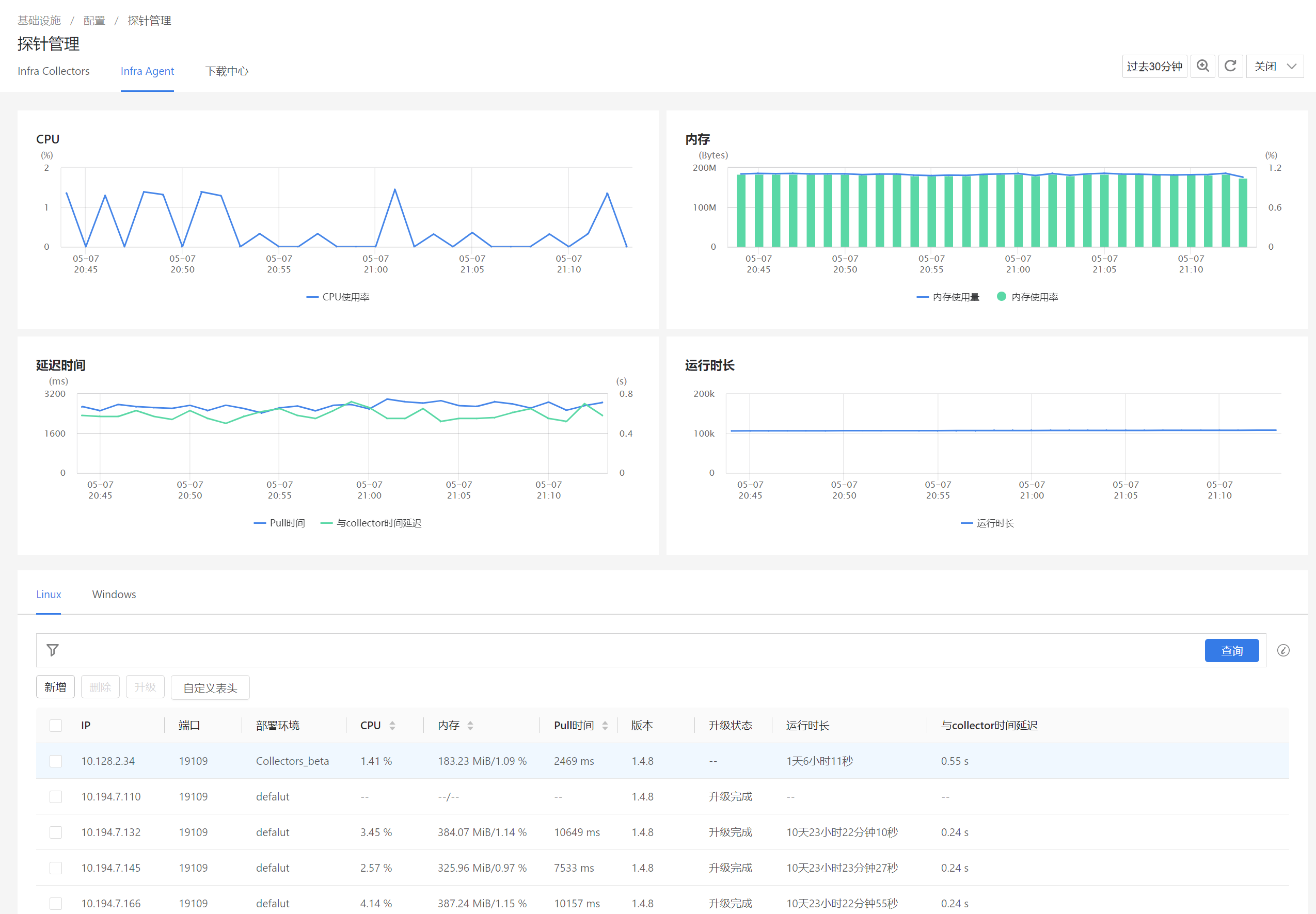The height and width of the screenshot is (914, 1316).
Task: Click the help icon beside 查询
Action: [1283, 651]
